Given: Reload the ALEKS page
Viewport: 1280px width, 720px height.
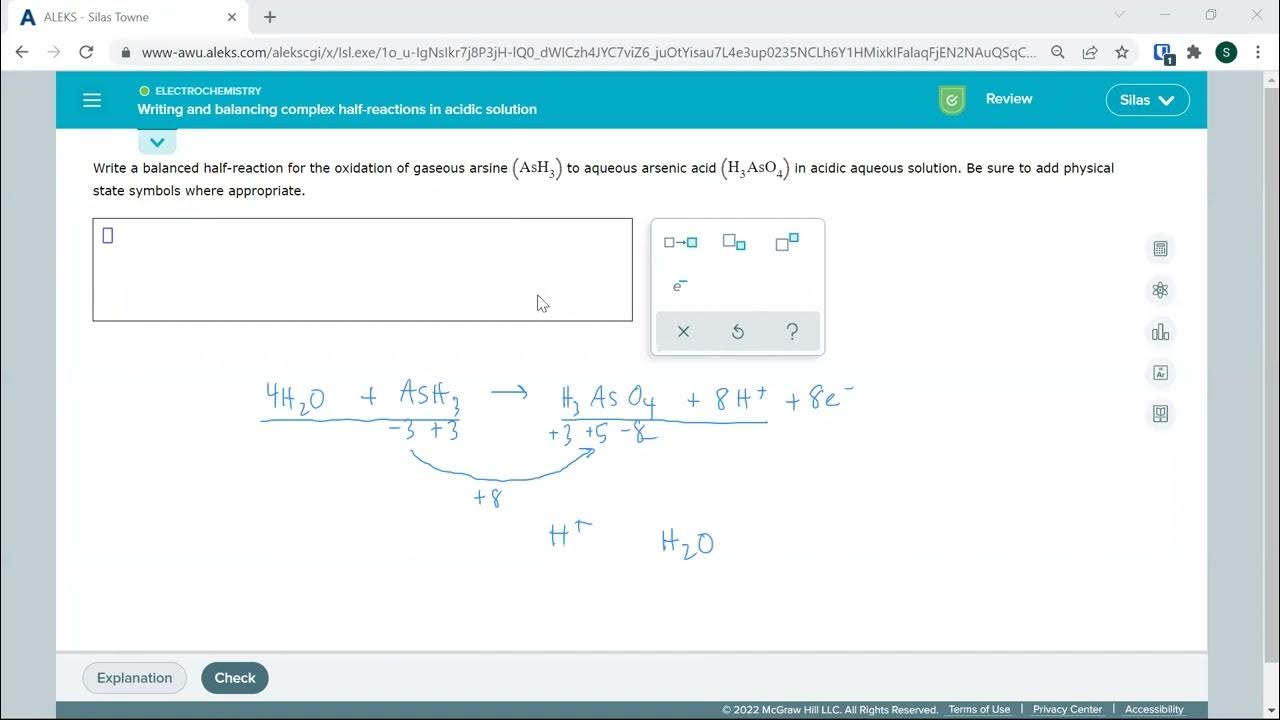Looking at the screenshot, I should pyautogui.click(x=86, y=52).
